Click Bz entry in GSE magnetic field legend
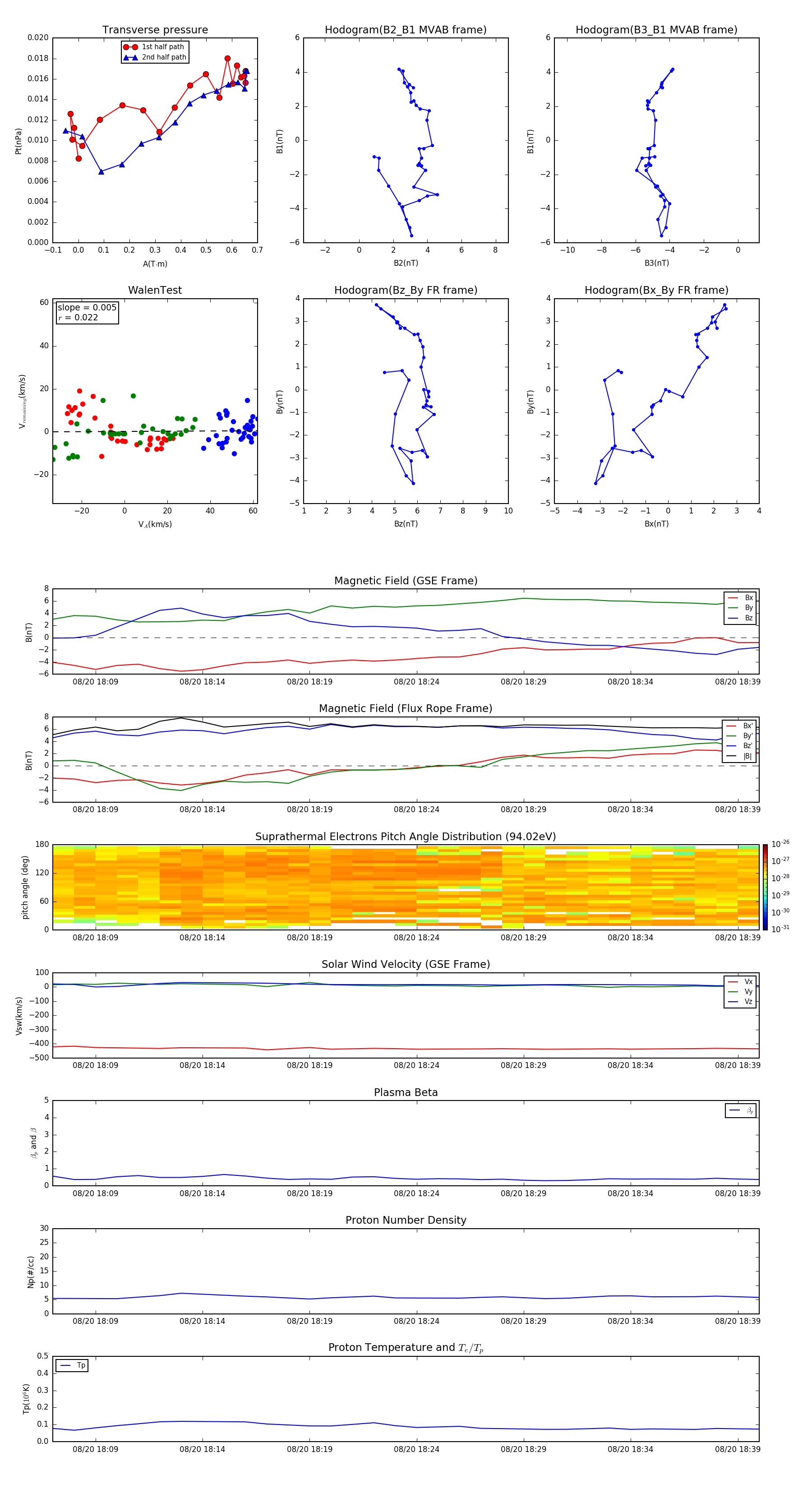The image size is (812, 1489). (x=740, y=619)
